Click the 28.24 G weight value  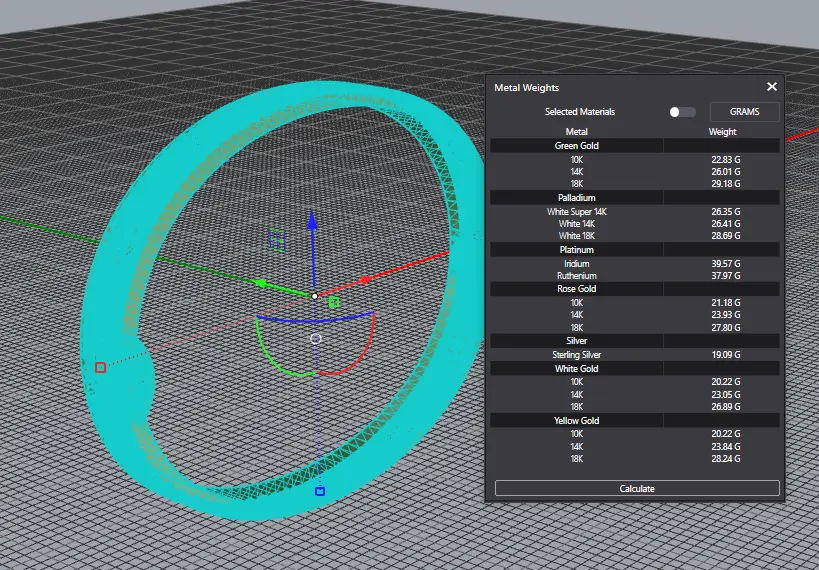726,459
